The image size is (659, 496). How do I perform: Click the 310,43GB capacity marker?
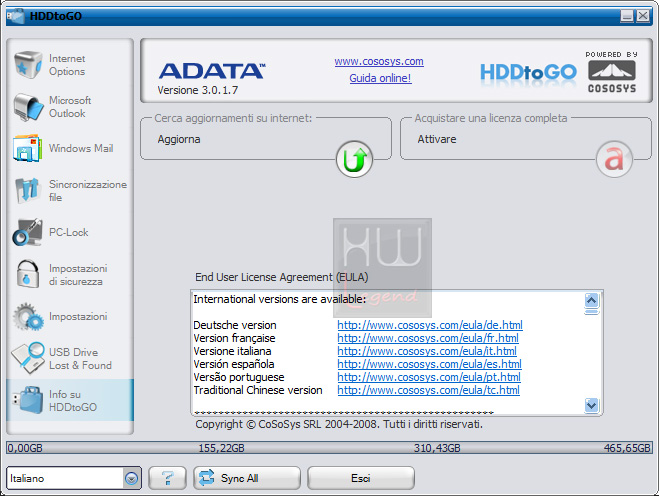[437, 448]
